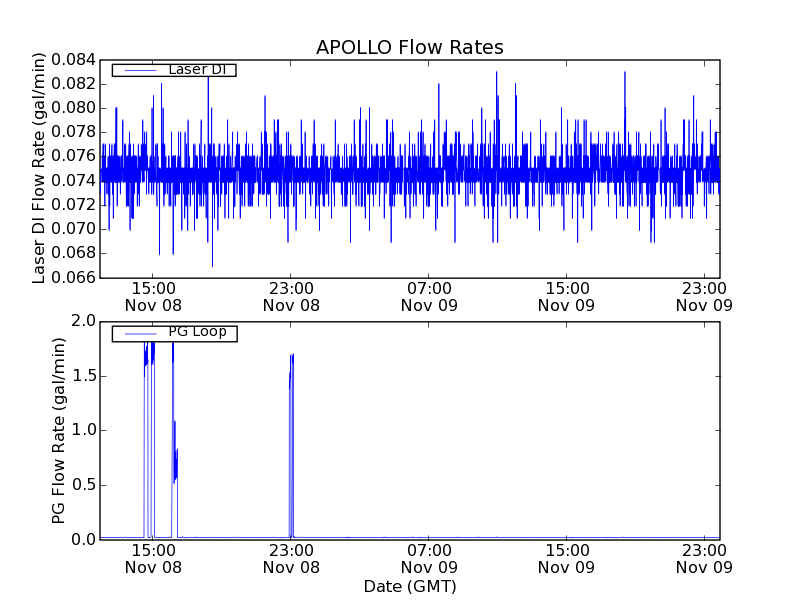
Task: Click top plot's "15:00 Nov 09" time label
Action: pos(566,296)
